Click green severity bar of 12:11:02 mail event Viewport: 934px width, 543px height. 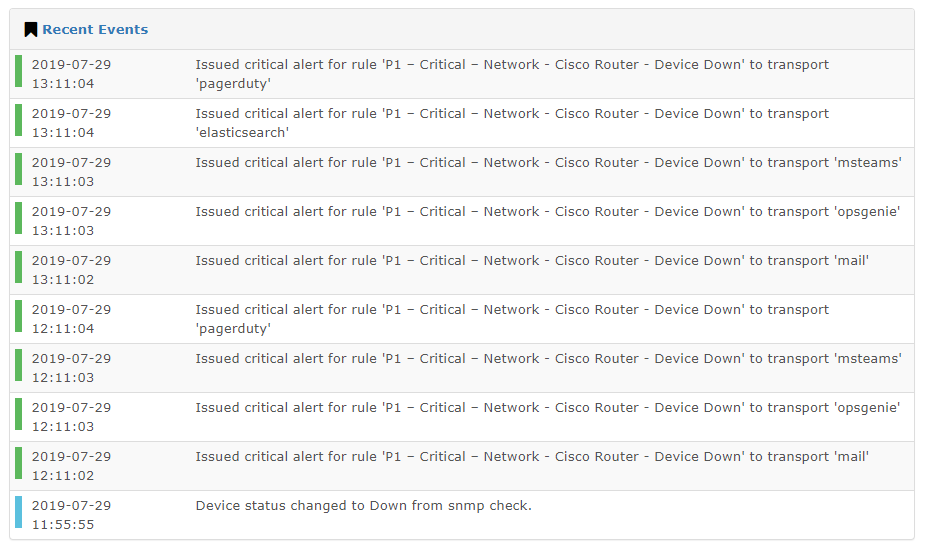[x=18, y=463]
